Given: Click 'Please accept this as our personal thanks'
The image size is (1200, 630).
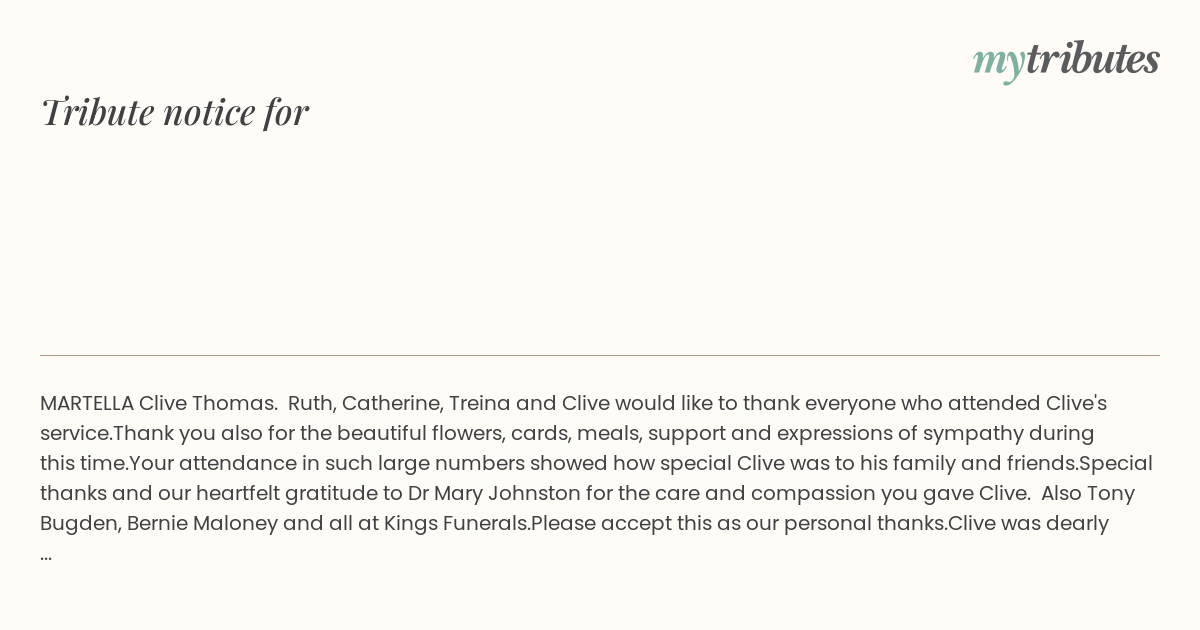Looking at the screenshot, I should 736,523.
